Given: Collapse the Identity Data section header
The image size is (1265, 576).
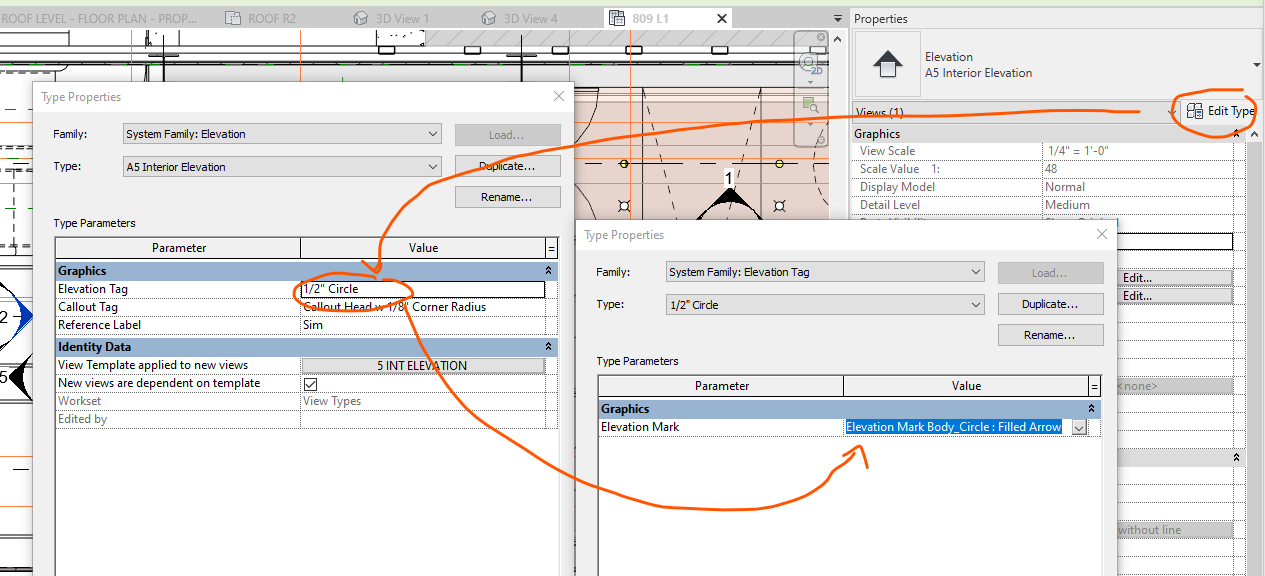Looking at the screenshot, I should click(548, 346).
